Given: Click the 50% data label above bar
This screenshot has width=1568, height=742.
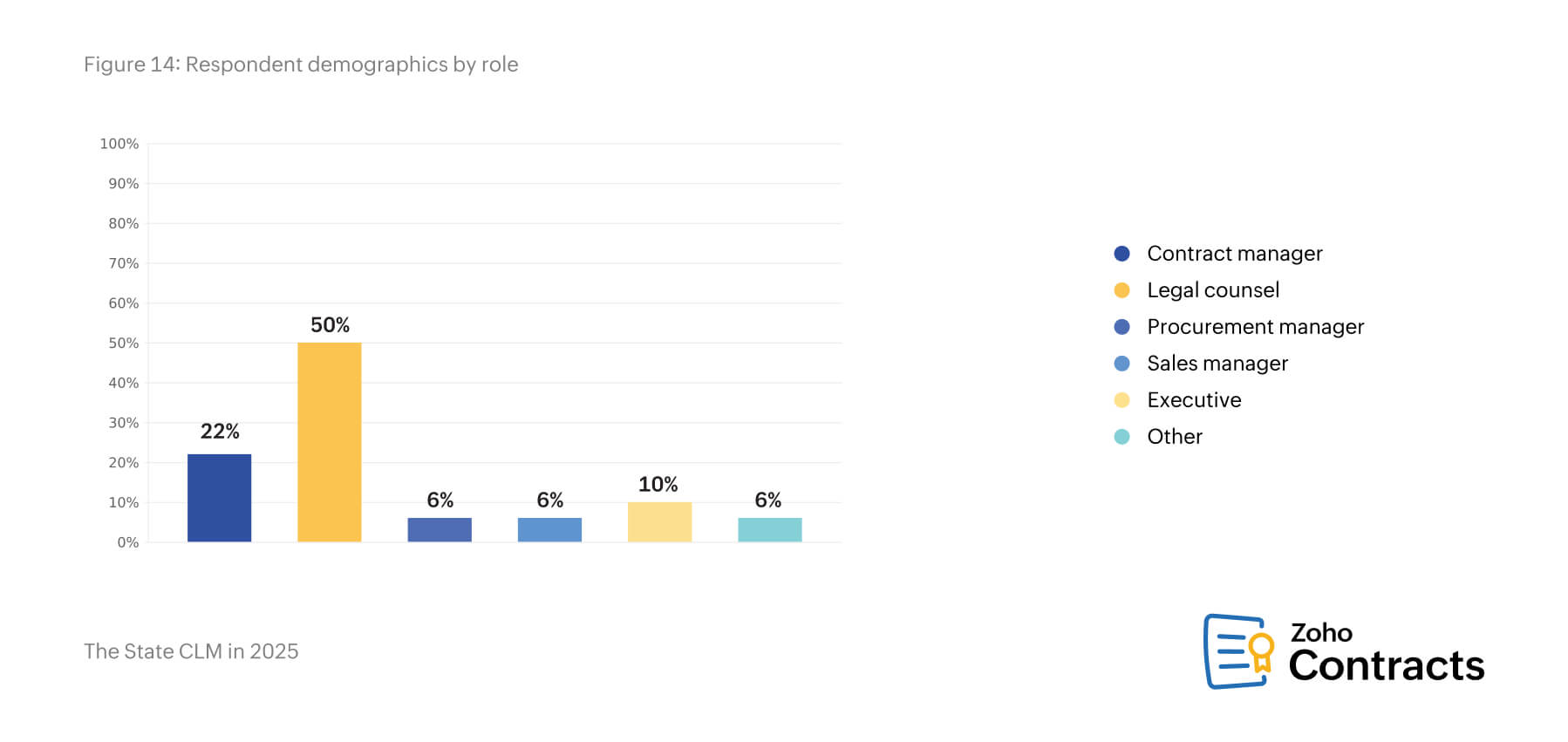Looking at the screenshot, I should coord(330,325).
